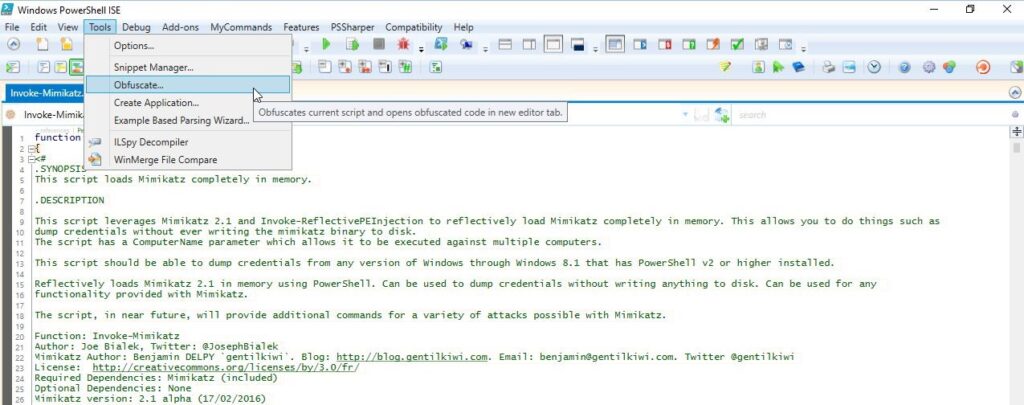The image size is (1024, 405).
Task: Click the green Run Script arrow icon
Action: pyautogui.click(x=326, y=44)
